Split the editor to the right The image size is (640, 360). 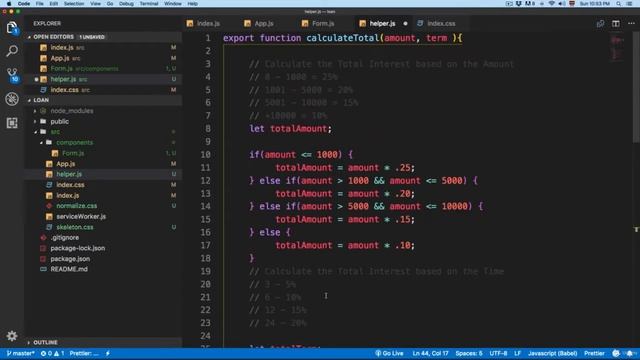click(x=616, y=24)
